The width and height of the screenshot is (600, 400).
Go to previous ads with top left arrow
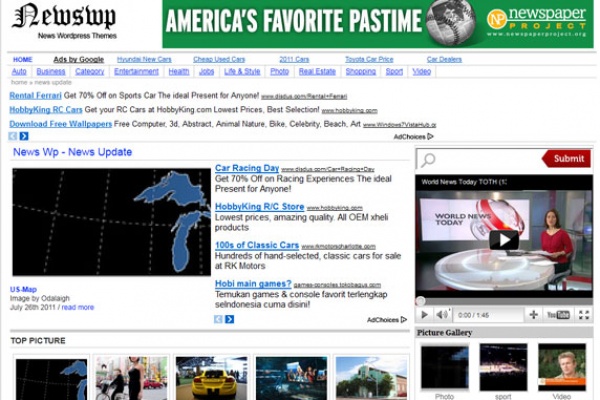[x=13, y=136]
